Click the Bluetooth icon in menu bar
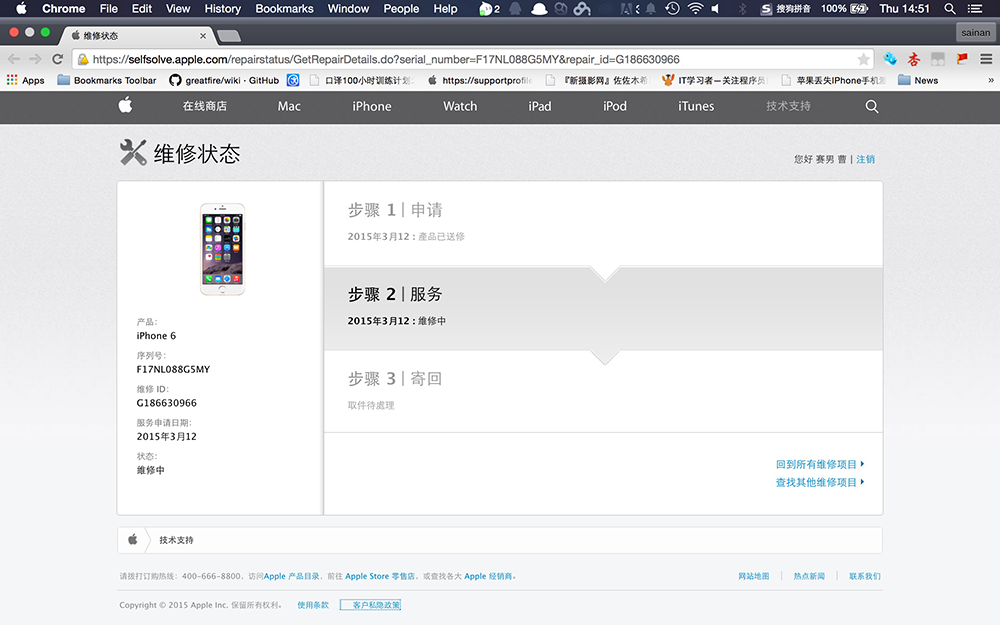 coord(742,8)
